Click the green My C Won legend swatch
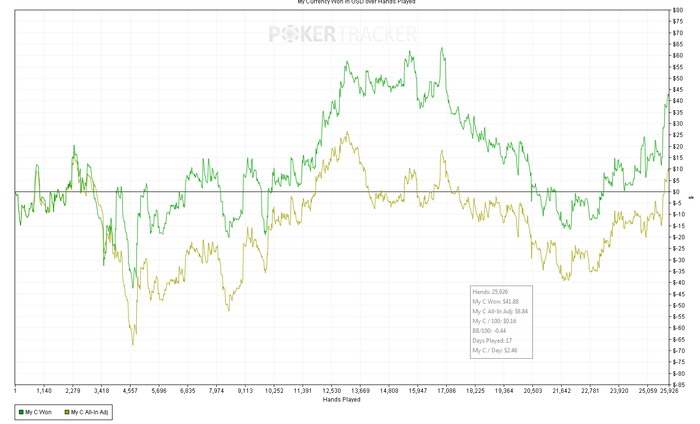This screenshot has width=700, height=424. coord(21,412)
